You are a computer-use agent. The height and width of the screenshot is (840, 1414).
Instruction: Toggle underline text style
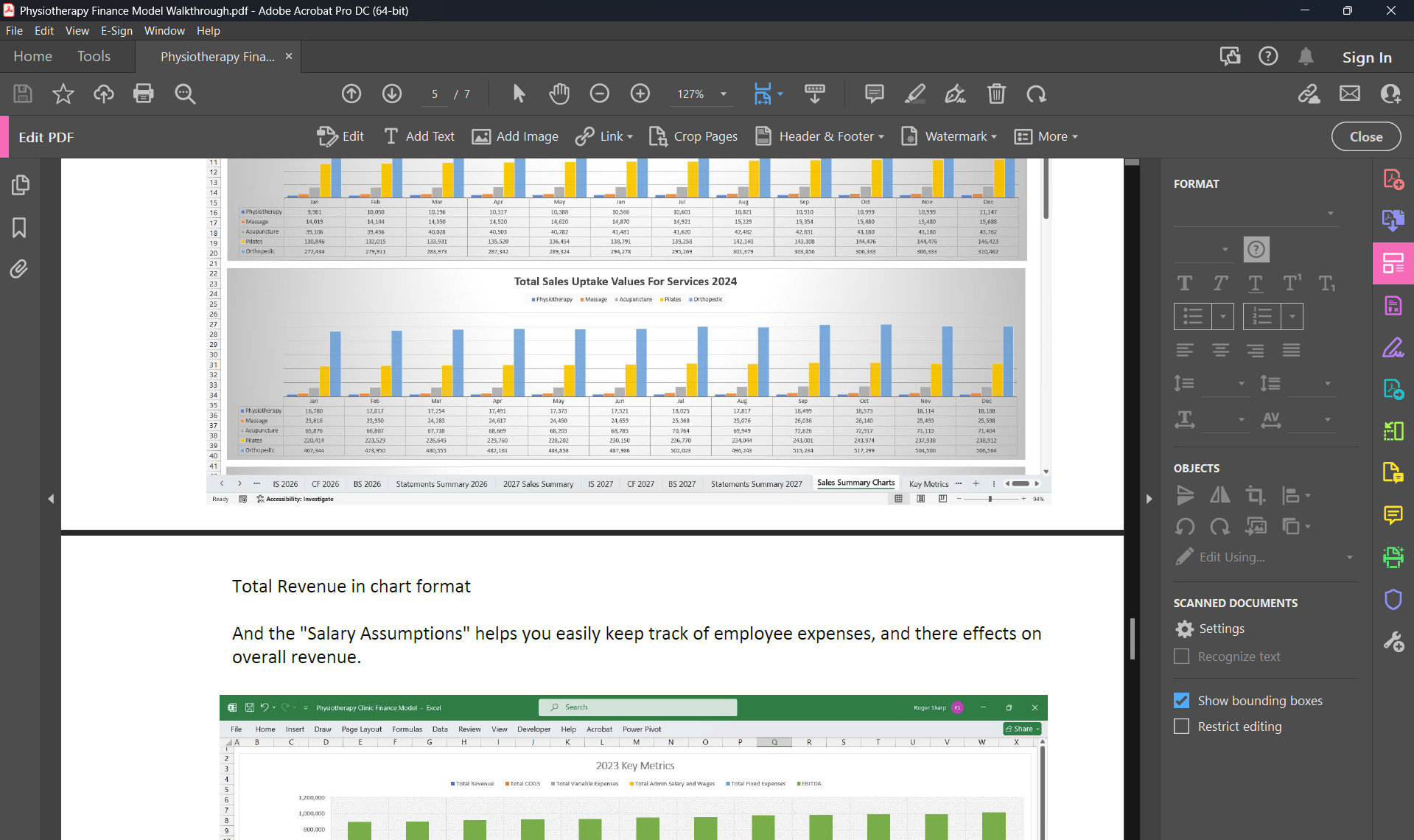1256,284
